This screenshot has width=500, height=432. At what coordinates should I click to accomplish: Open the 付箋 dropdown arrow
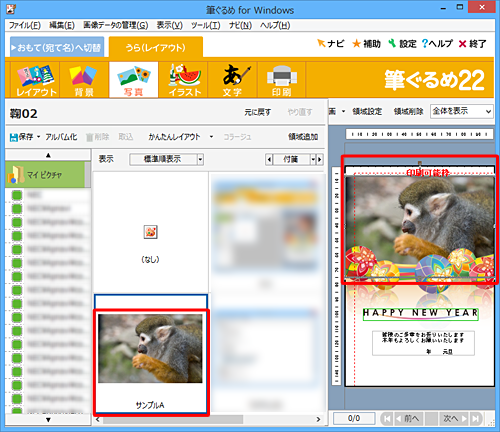(x=313, y=159)
